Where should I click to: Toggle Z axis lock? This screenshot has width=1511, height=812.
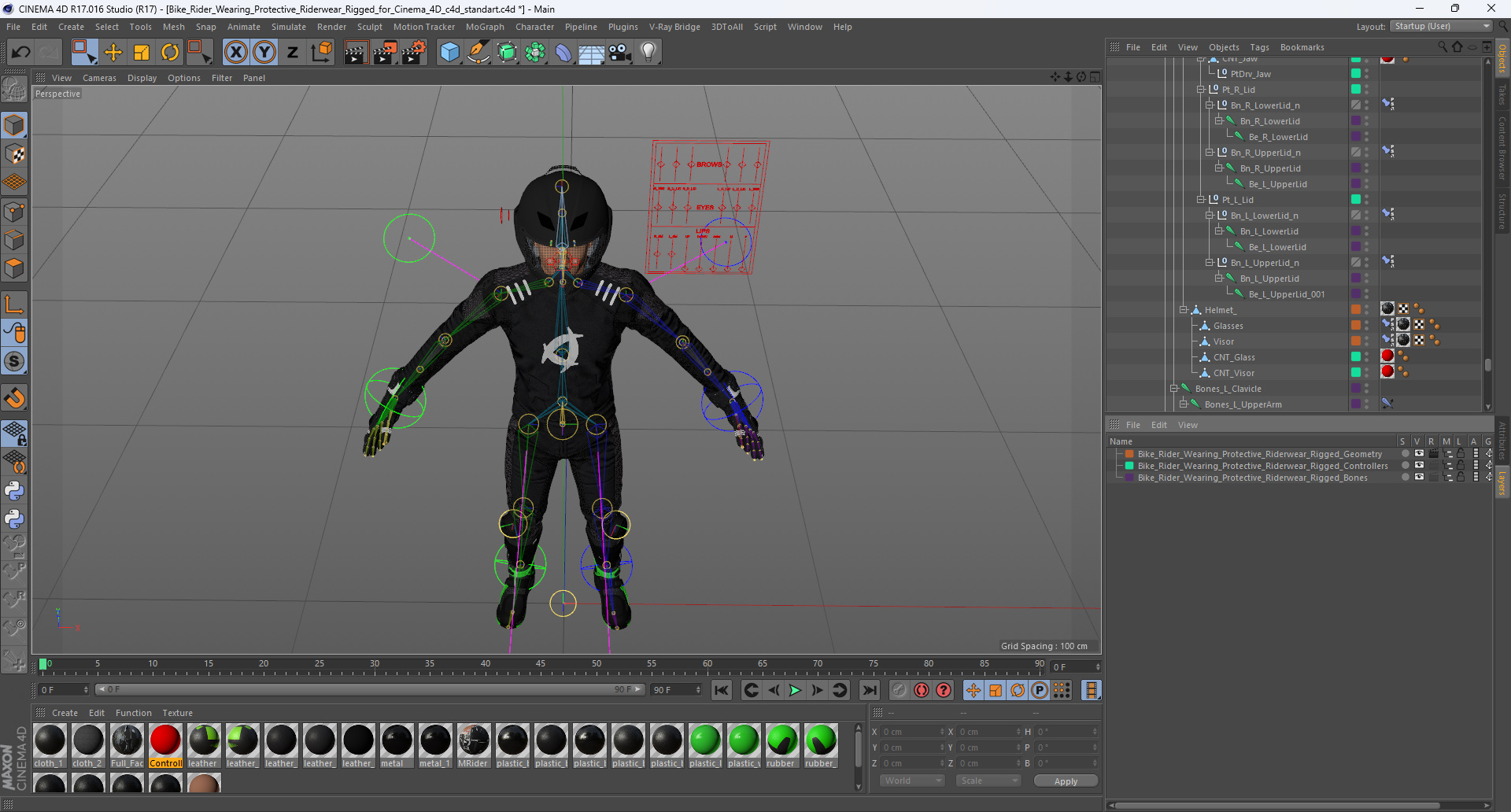tap(293, 53)
